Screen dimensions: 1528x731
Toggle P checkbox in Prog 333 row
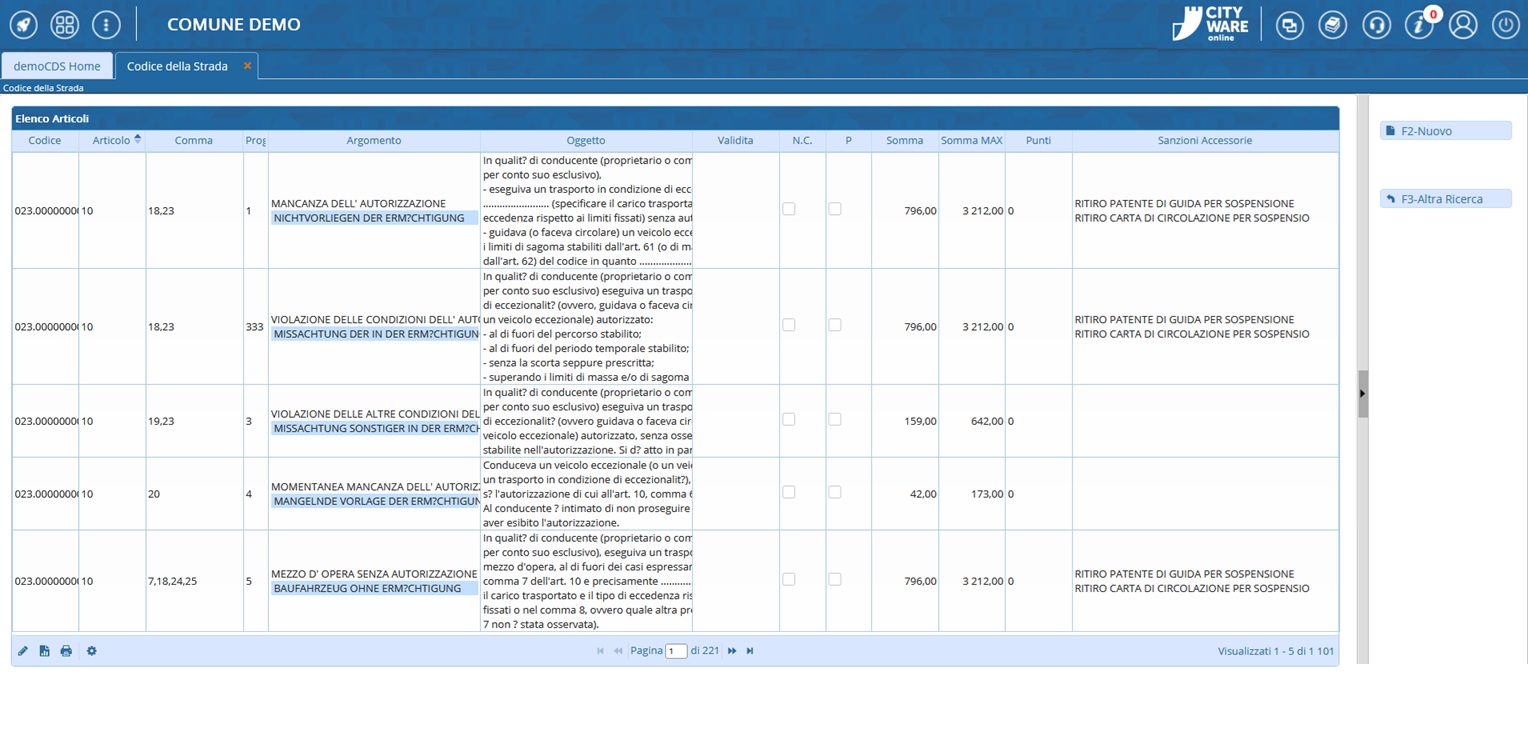coord(835,325)
